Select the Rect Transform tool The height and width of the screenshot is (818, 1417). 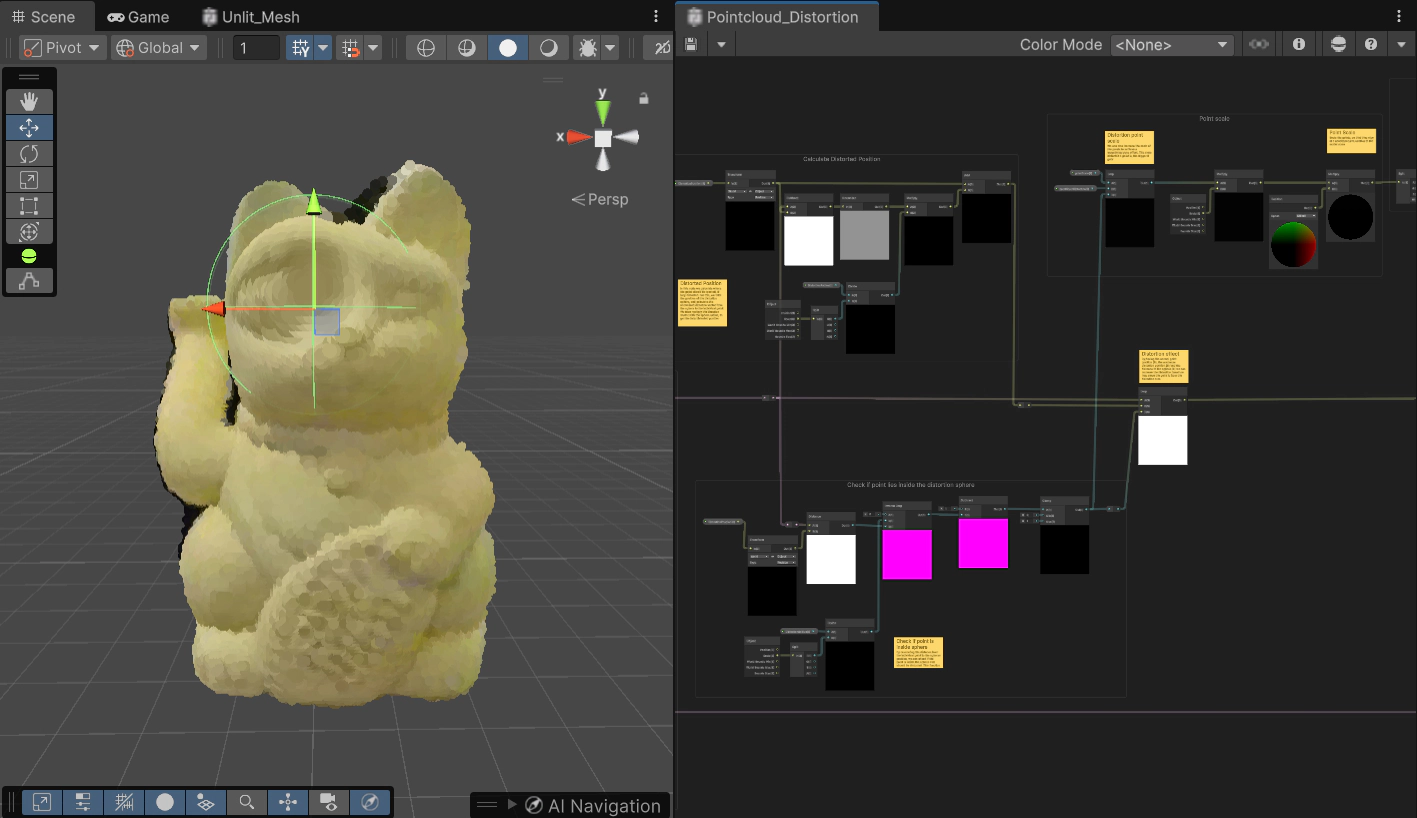pos(29,205)
